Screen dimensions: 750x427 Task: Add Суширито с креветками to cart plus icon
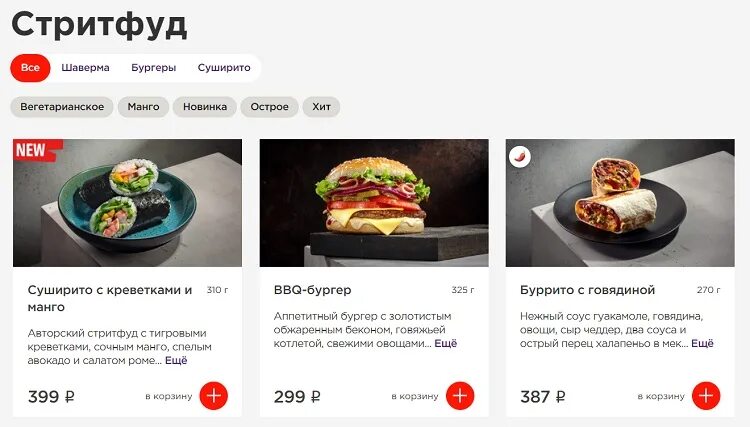[x=213, y=396]
